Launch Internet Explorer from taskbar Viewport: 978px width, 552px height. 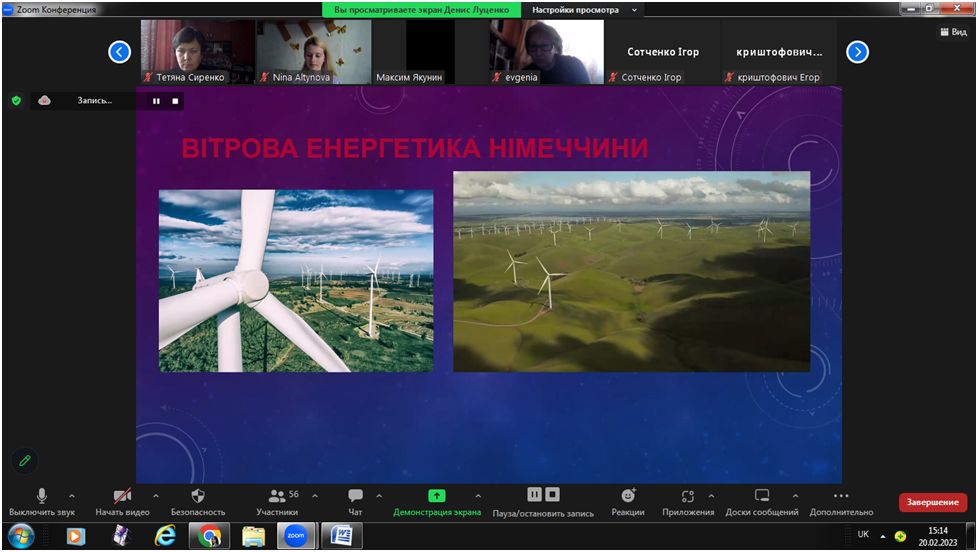click(165, 536)
